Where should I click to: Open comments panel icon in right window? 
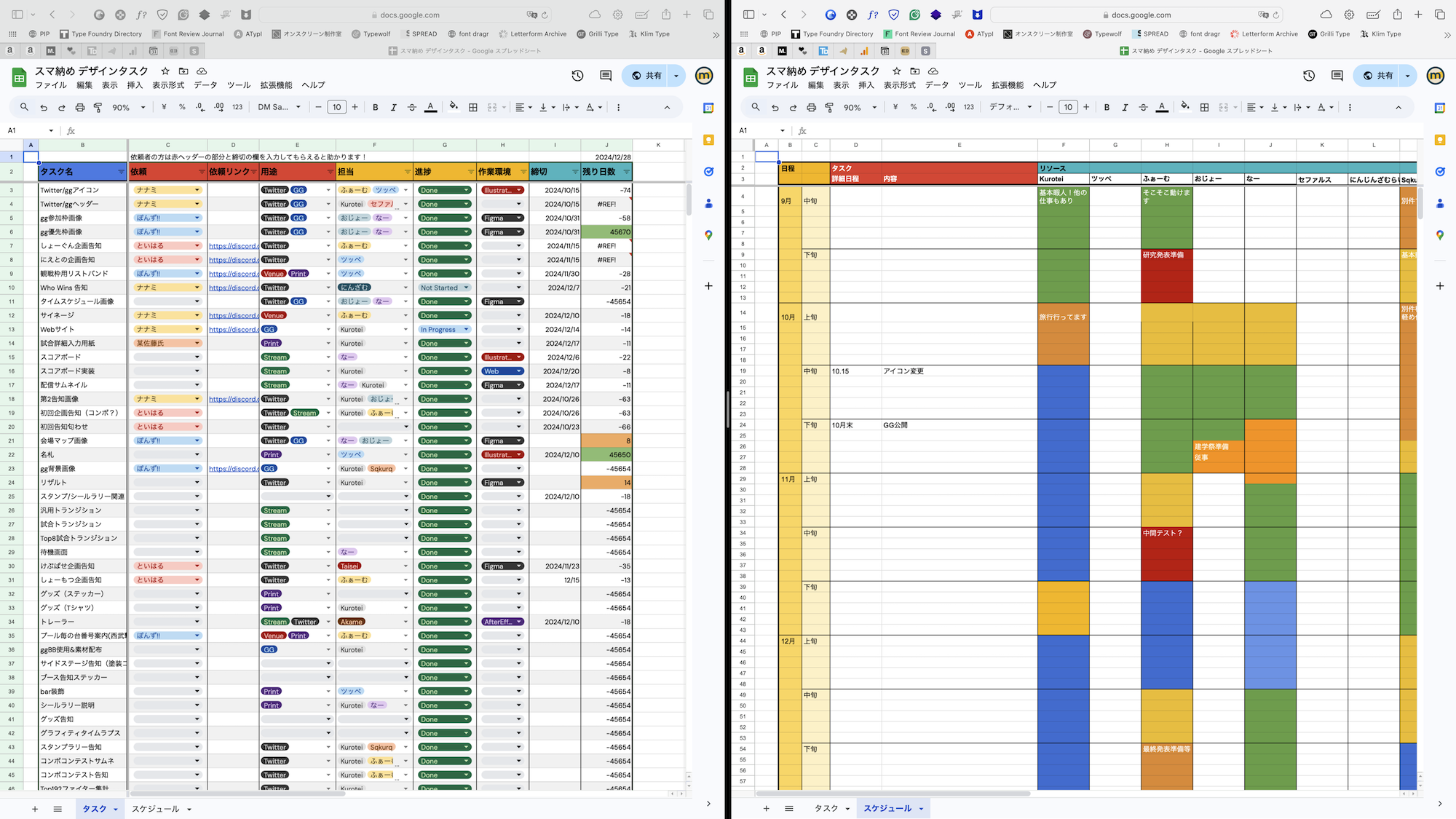tap(1337, 76)
